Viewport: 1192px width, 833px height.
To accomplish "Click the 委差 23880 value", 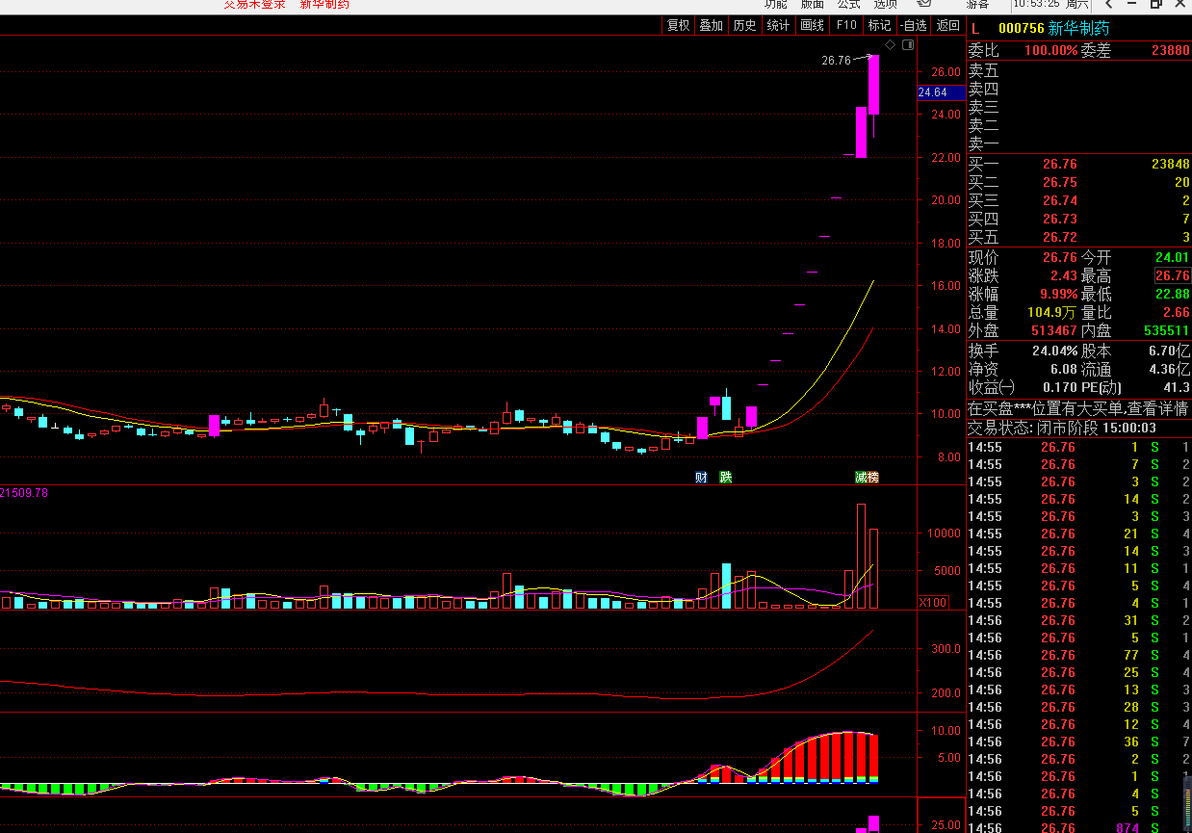I will click(1170, 51).
